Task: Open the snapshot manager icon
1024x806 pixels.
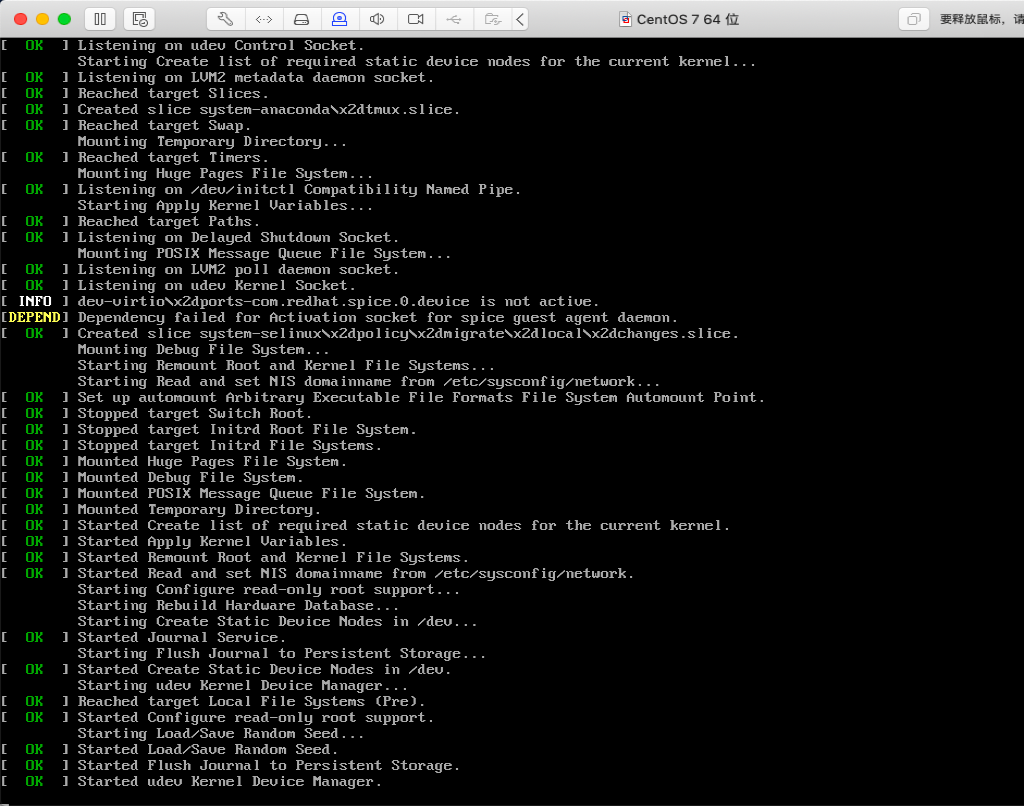Action: [140, 19]
